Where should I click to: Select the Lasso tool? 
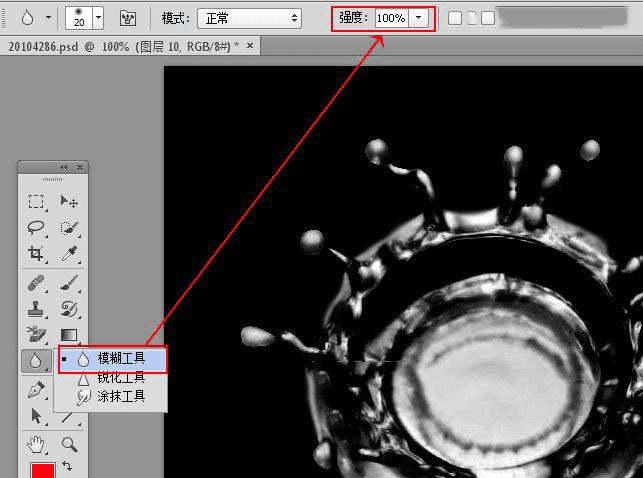pyautogui.click(x=36, y=228)
